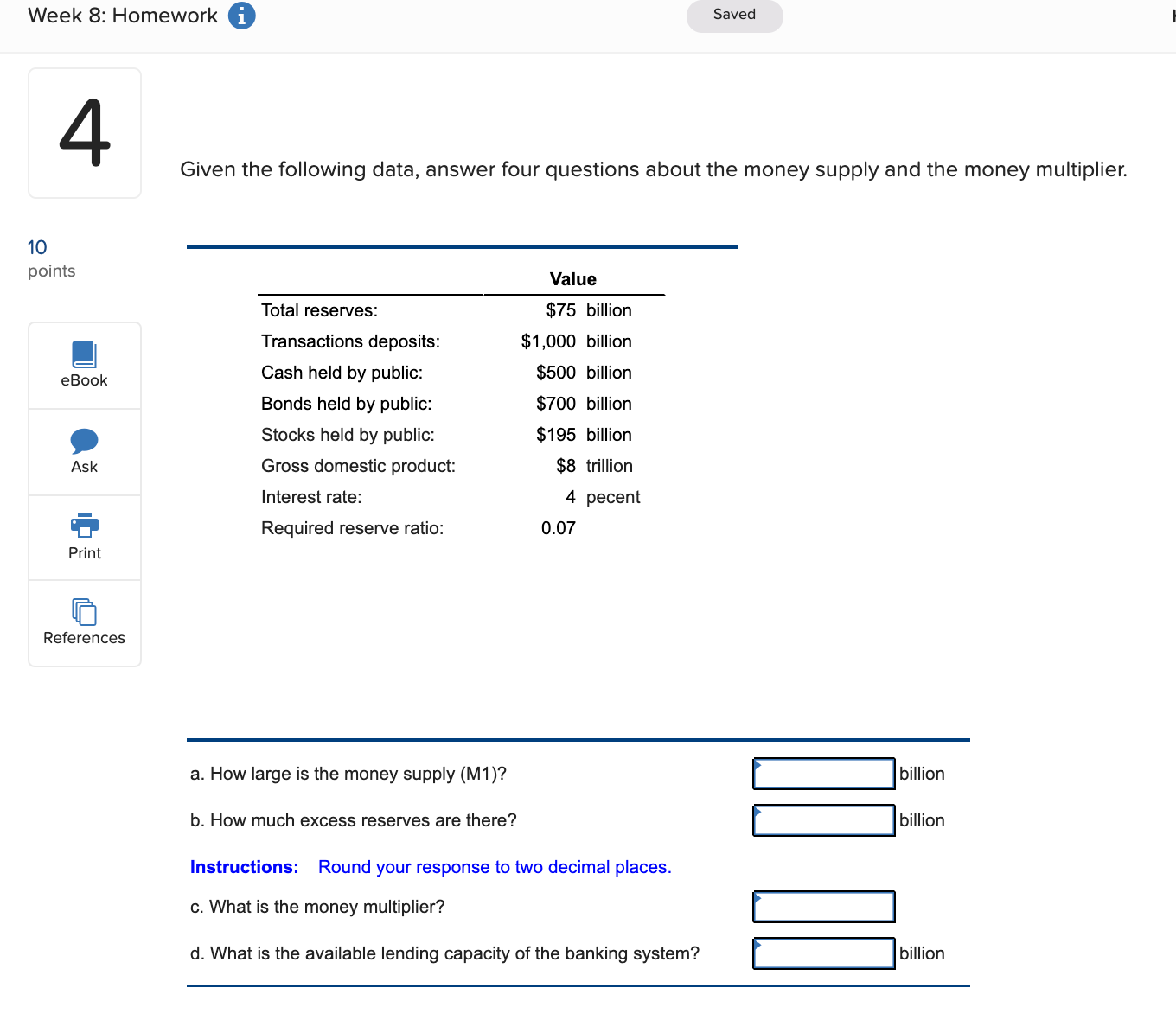
Task: Click the Week 8: Homework heading
Action: pos(121,15)
